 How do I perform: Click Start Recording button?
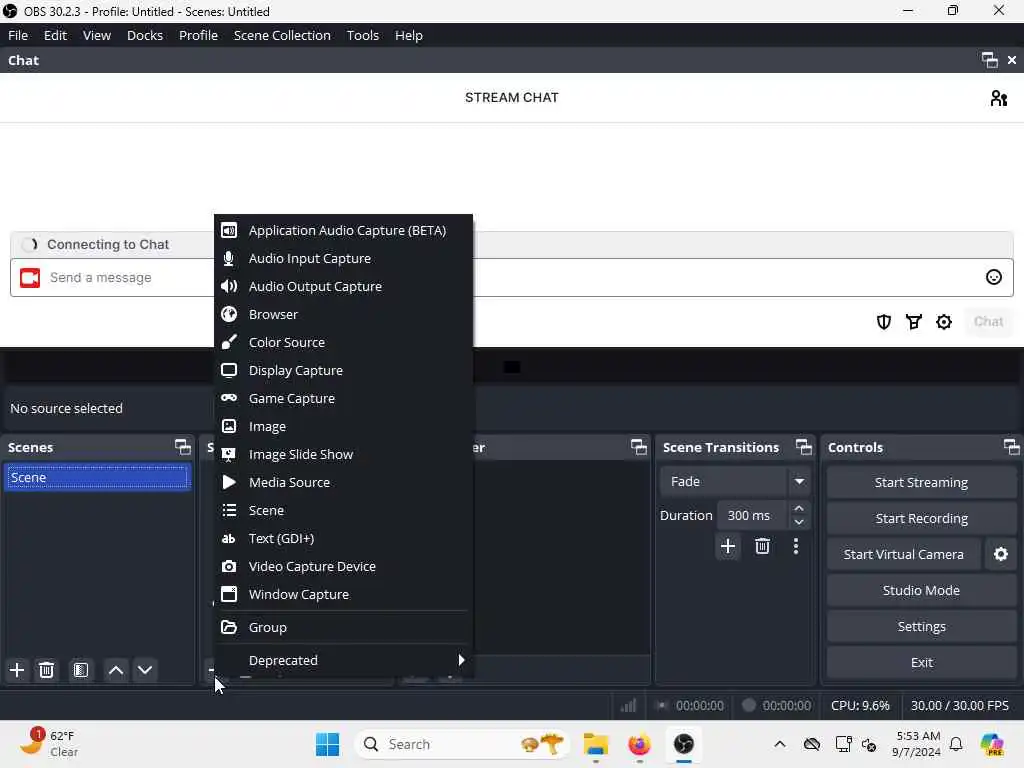pos(921,519)
